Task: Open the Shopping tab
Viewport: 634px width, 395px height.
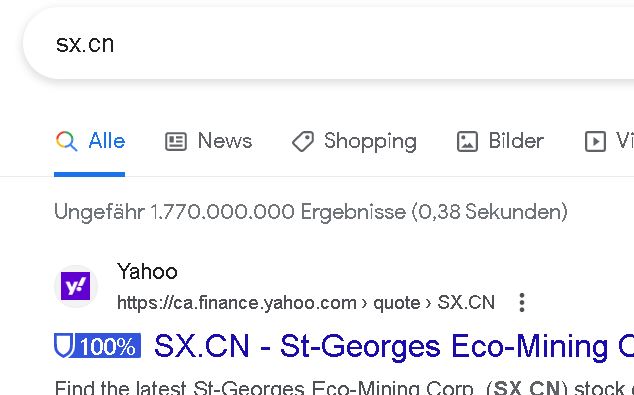Action: click(370, 142)
